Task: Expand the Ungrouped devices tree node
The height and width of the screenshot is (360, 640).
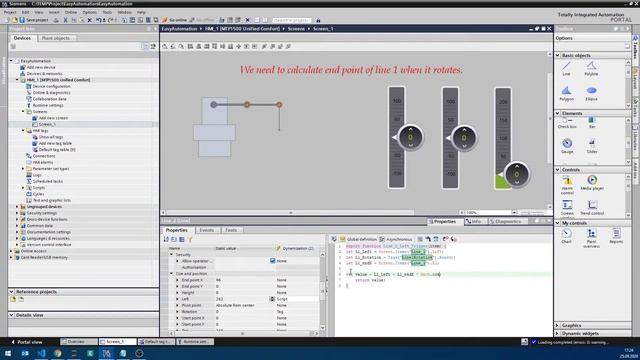Action: click(17, 207)
